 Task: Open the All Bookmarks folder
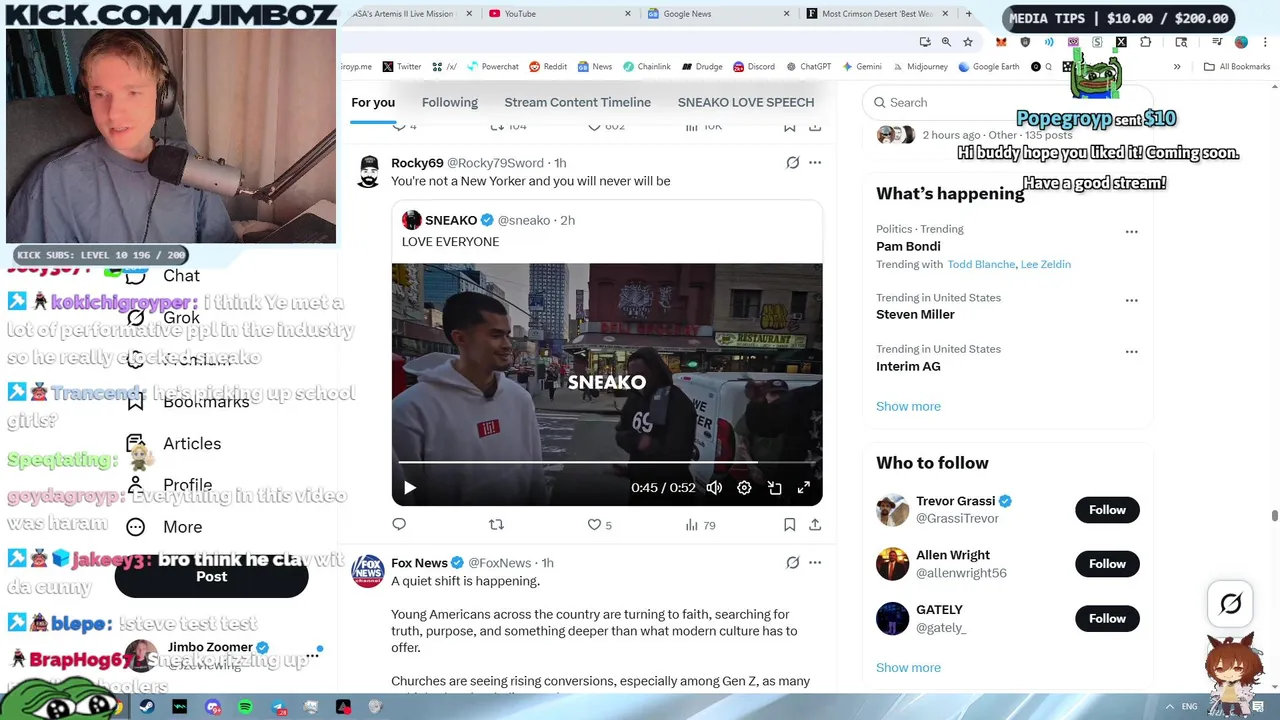click(x=1237, y=67)
